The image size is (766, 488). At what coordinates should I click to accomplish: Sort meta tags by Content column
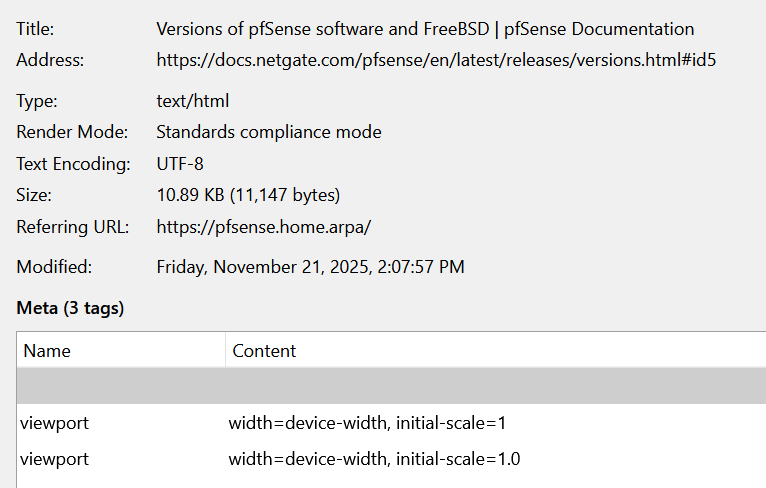pyautogui.click(x=495, y=351)
